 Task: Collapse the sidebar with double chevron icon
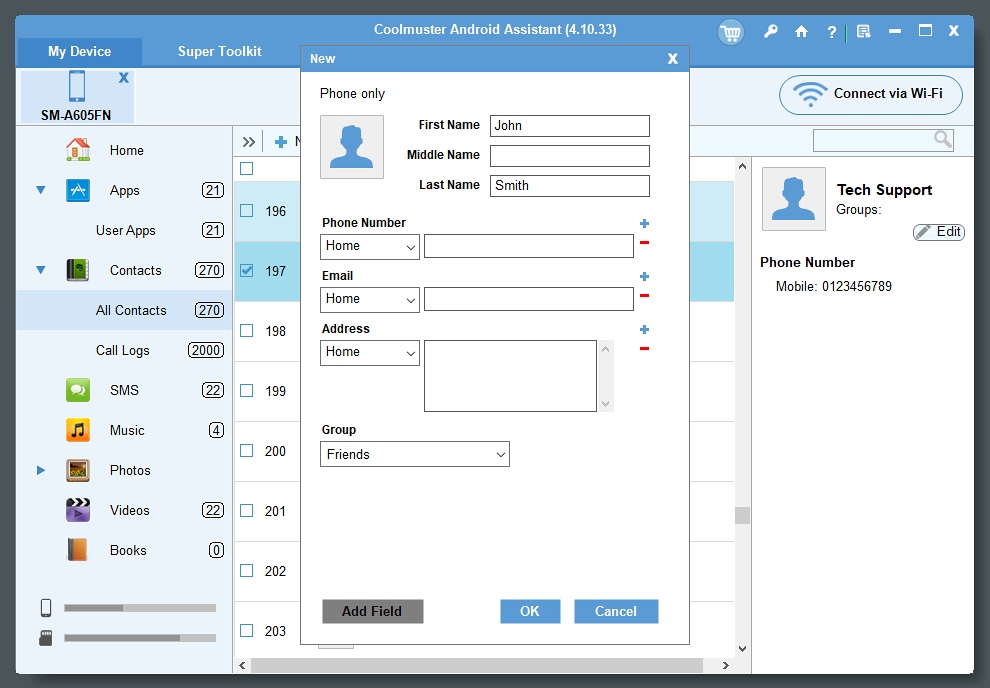point(249,142)
